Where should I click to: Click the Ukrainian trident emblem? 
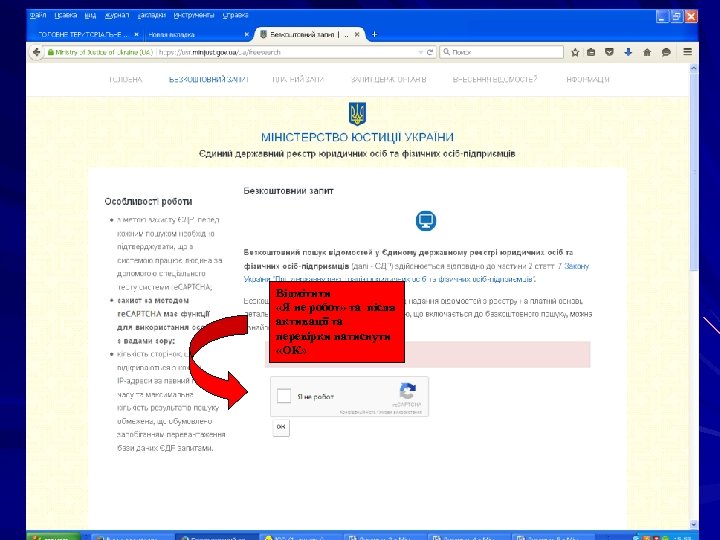357,114
